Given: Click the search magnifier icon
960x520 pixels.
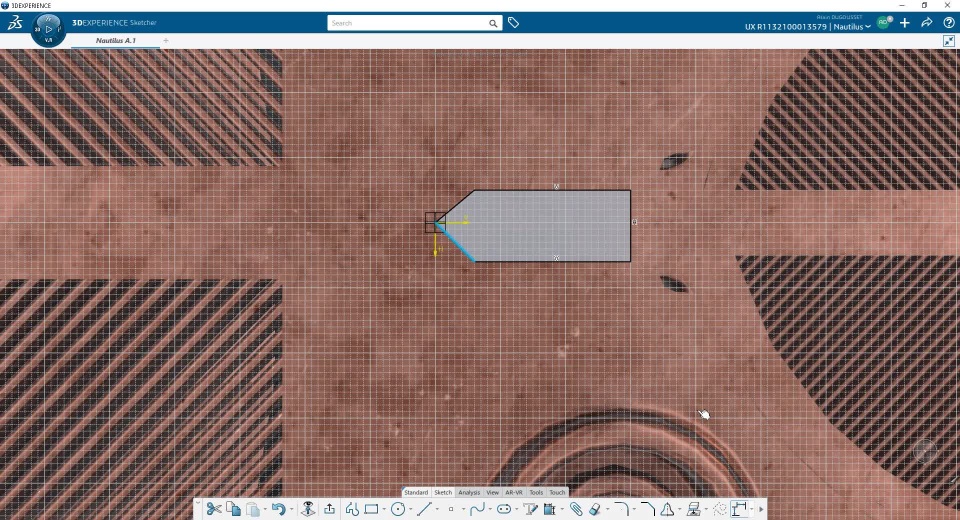Looking at the screenshot, I should pos(493,23).
